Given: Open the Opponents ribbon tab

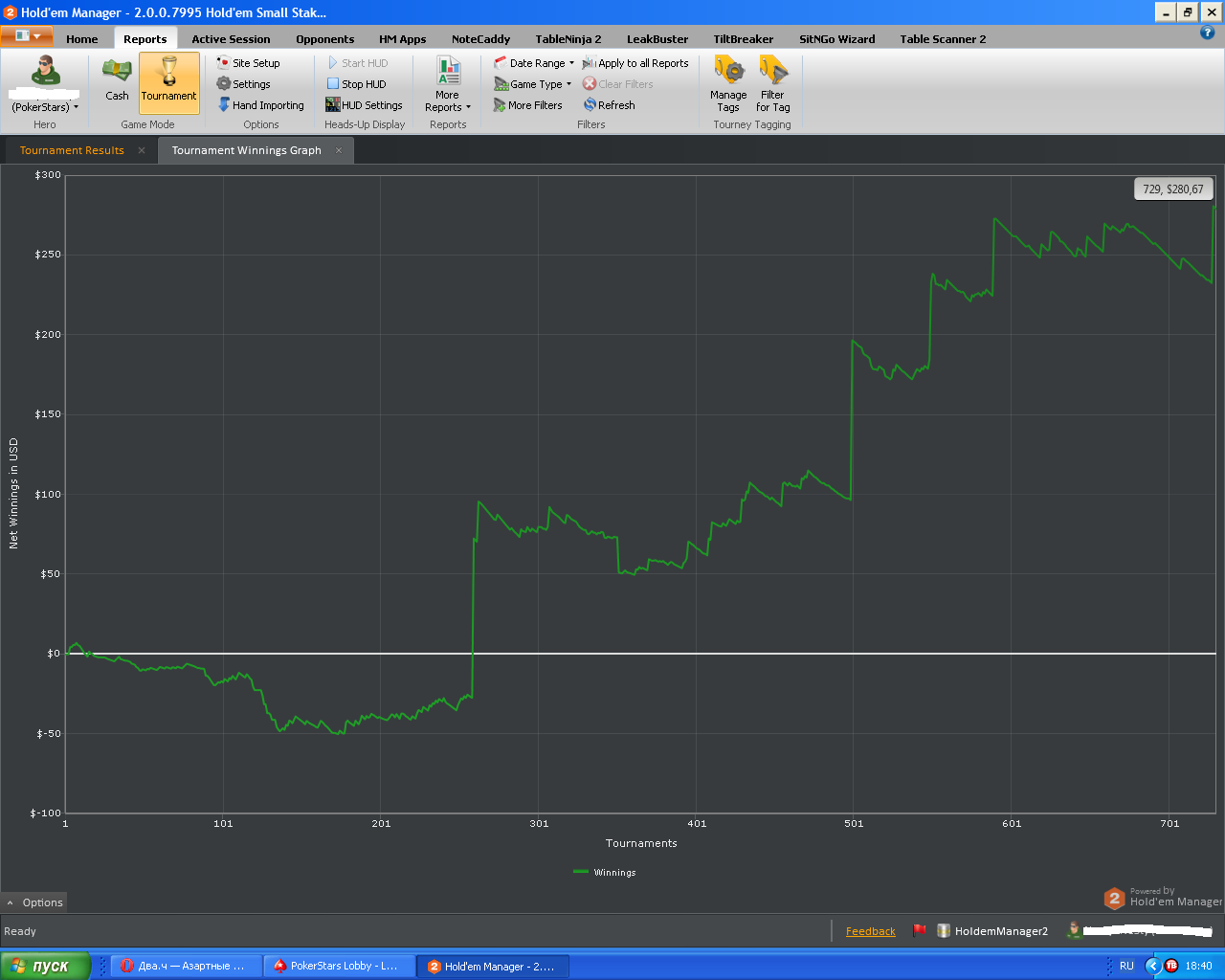Looking at the screenshot, I should (x=324, y=39).
